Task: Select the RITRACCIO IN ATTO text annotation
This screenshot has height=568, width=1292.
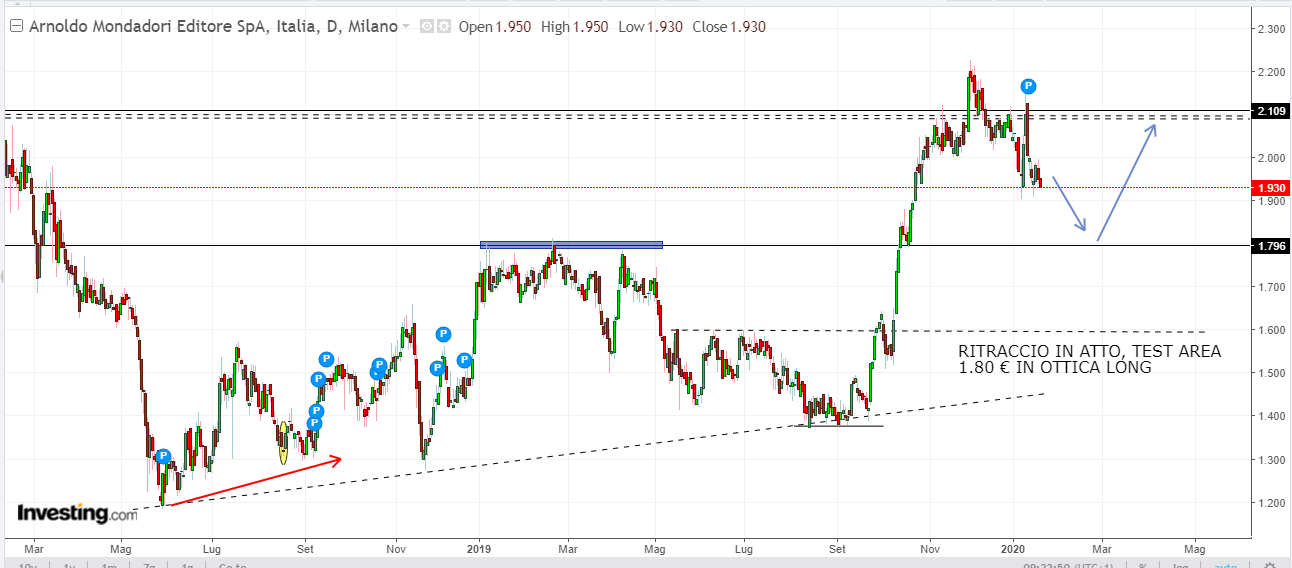Action: [x=1089, y=359]
